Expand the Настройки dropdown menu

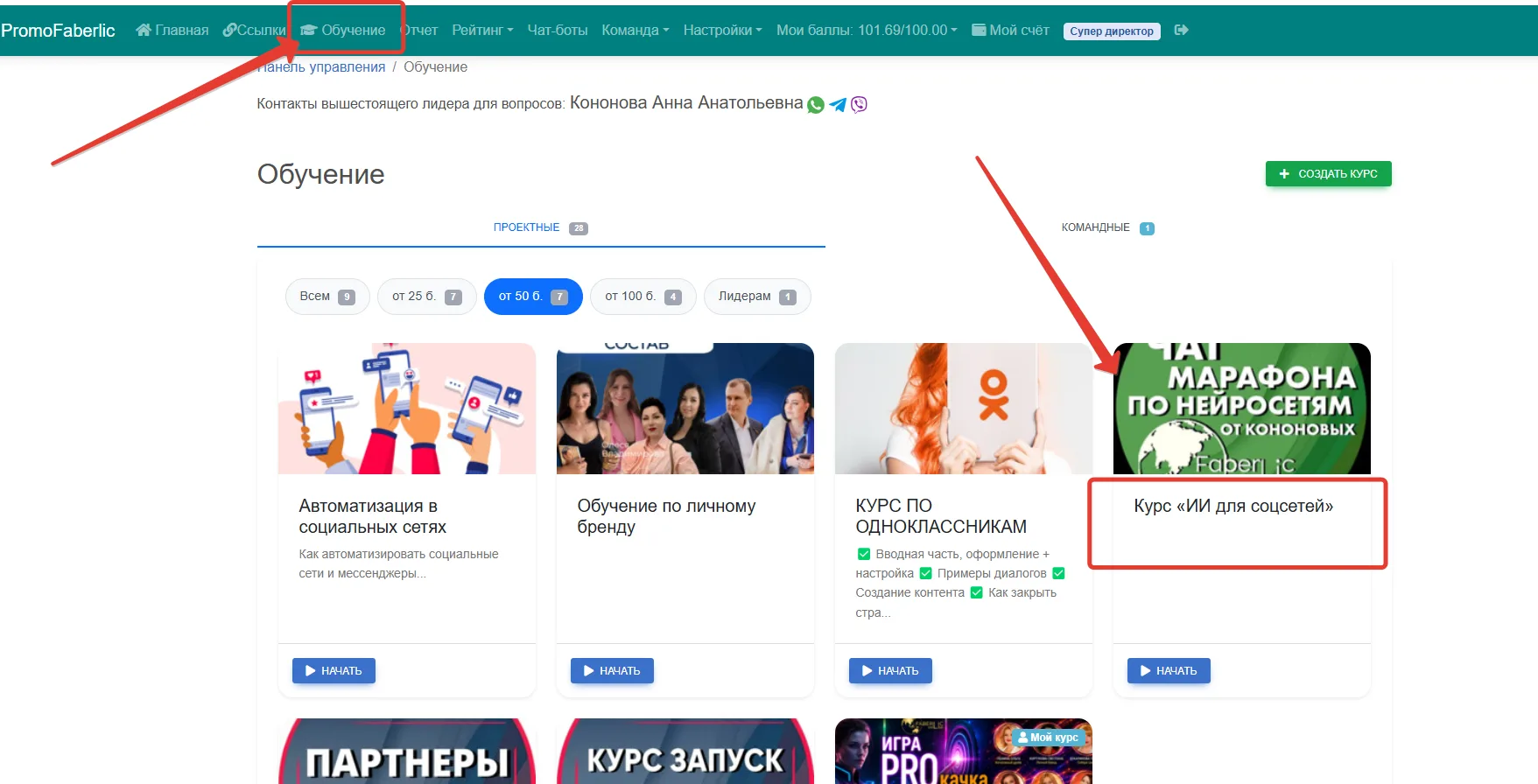pyautogui.click(x=722, y=30)
